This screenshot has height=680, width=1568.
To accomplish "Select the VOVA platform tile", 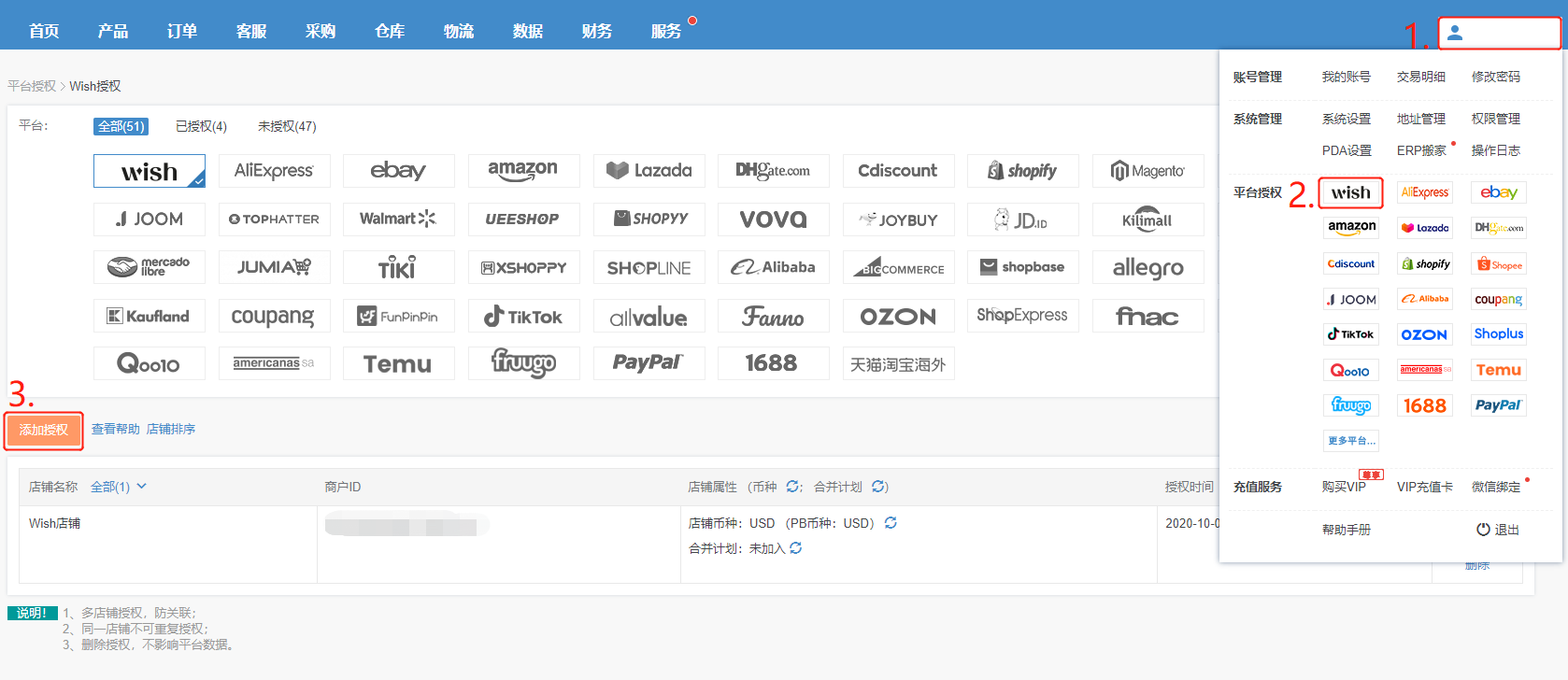I will tap(774, 220).
